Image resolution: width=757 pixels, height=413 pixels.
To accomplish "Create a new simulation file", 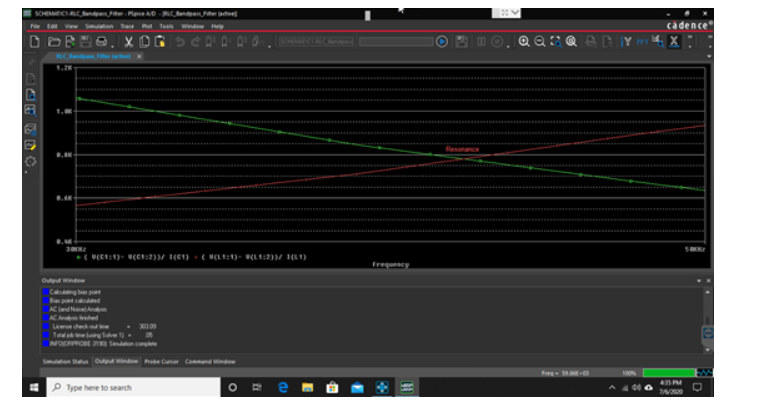I will [35, 42].
